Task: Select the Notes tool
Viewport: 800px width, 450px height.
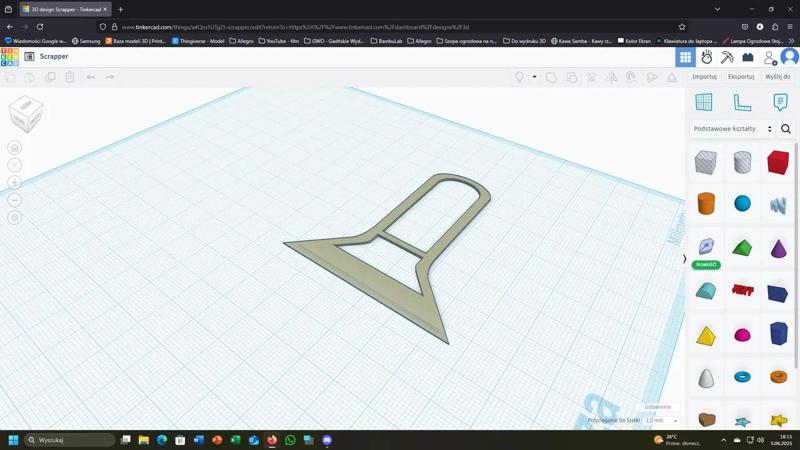Action: (x=780, y=102)
